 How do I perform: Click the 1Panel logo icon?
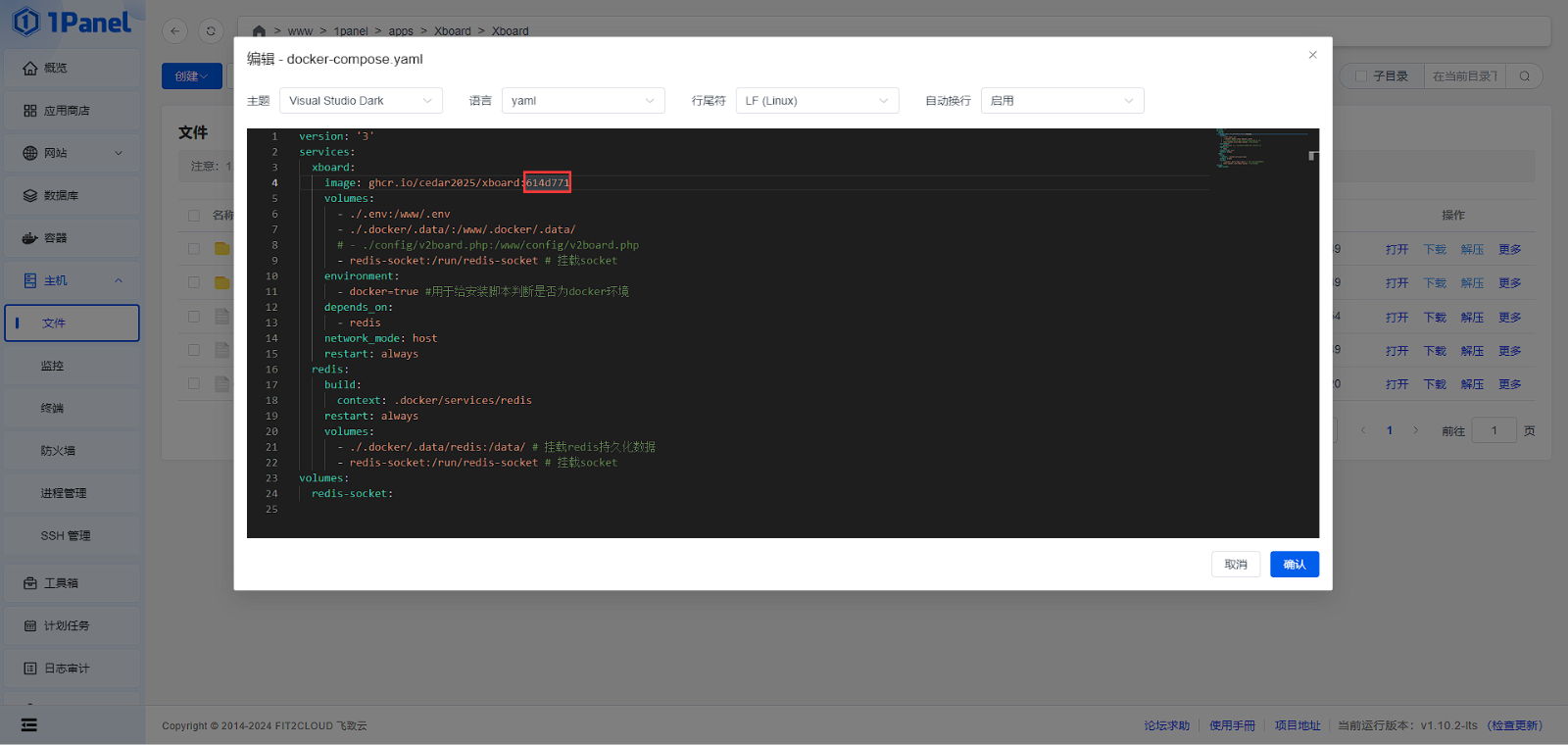click(x=26, y=22)
